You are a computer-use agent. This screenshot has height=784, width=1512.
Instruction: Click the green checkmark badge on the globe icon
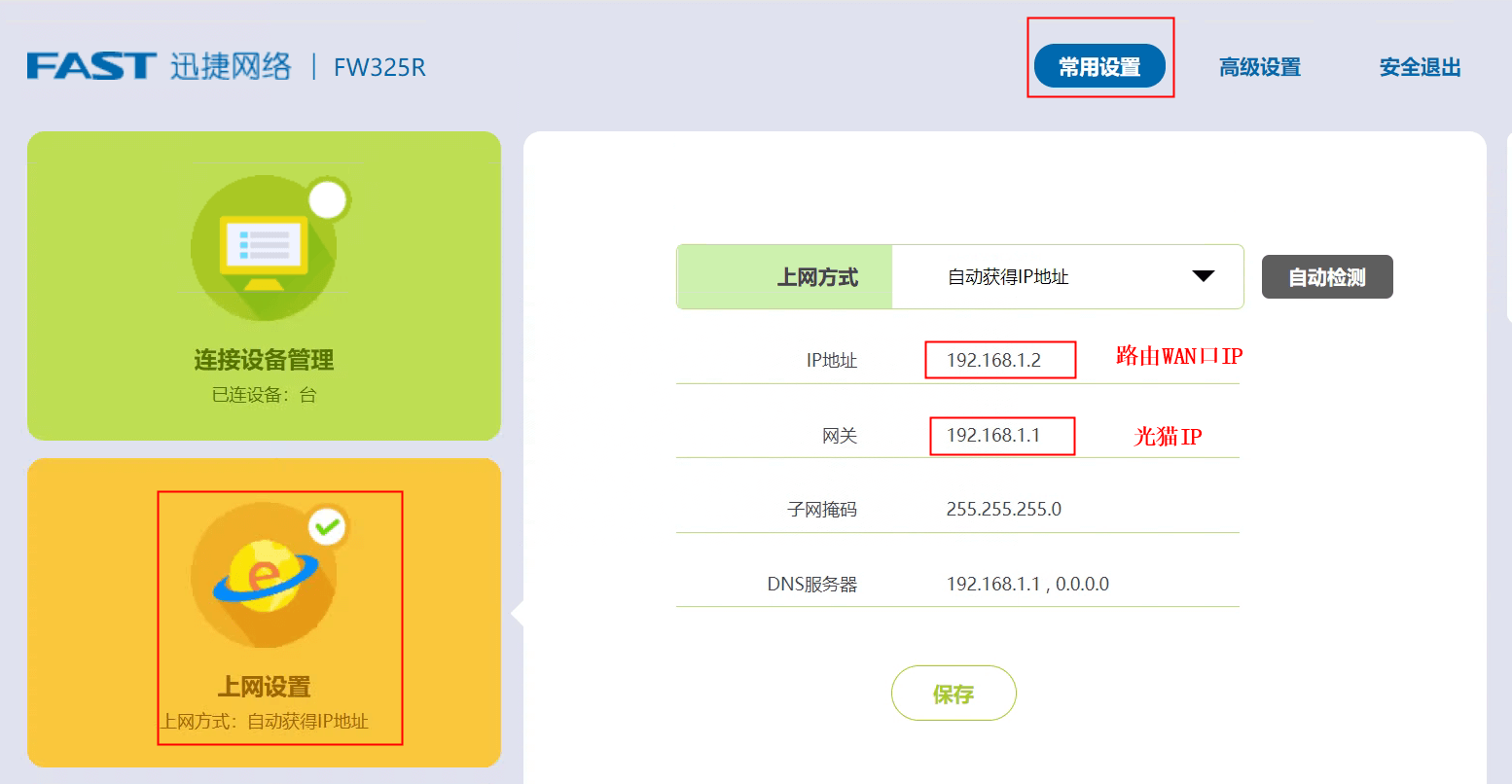tap(328, 527)
